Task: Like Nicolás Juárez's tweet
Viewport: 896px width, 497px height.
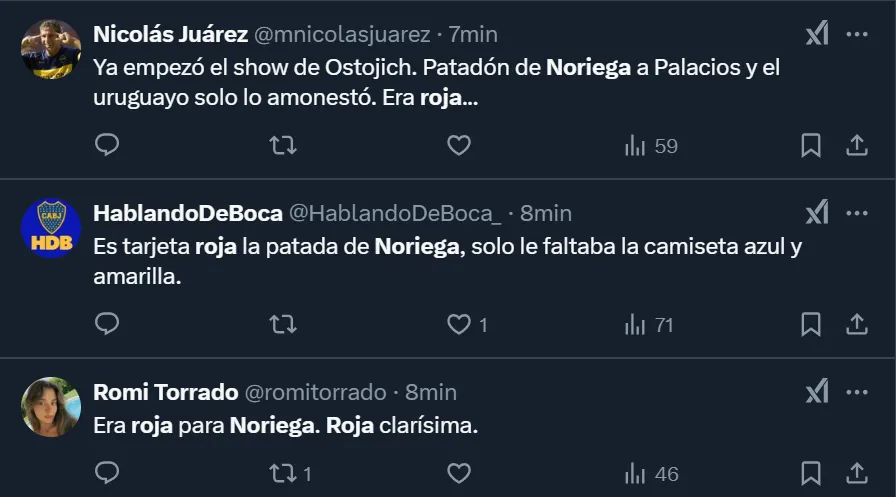Action: click(x=458, y=146)
